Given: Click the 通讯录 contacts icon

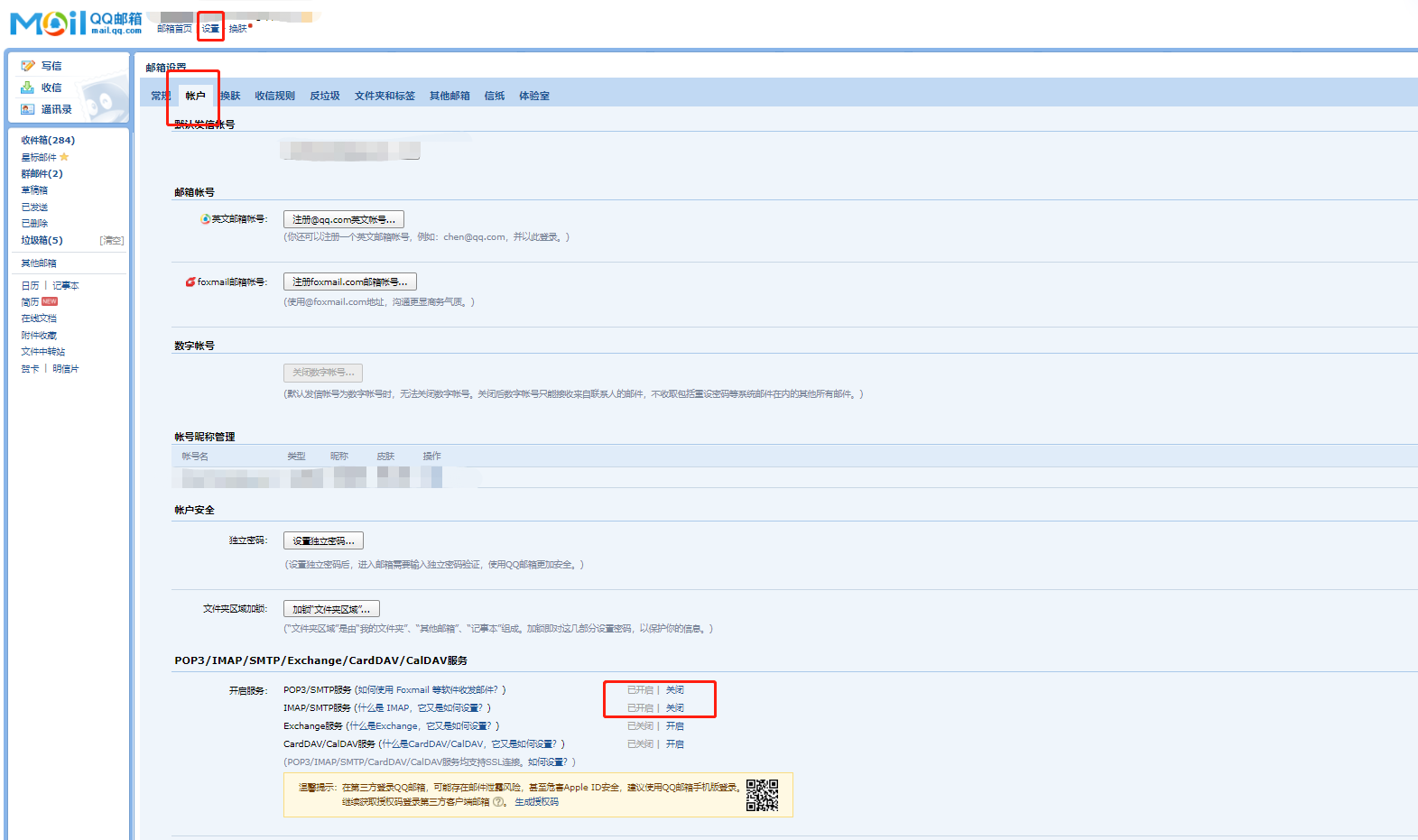Looking at the screenshot, I should [x=28, y=109].
